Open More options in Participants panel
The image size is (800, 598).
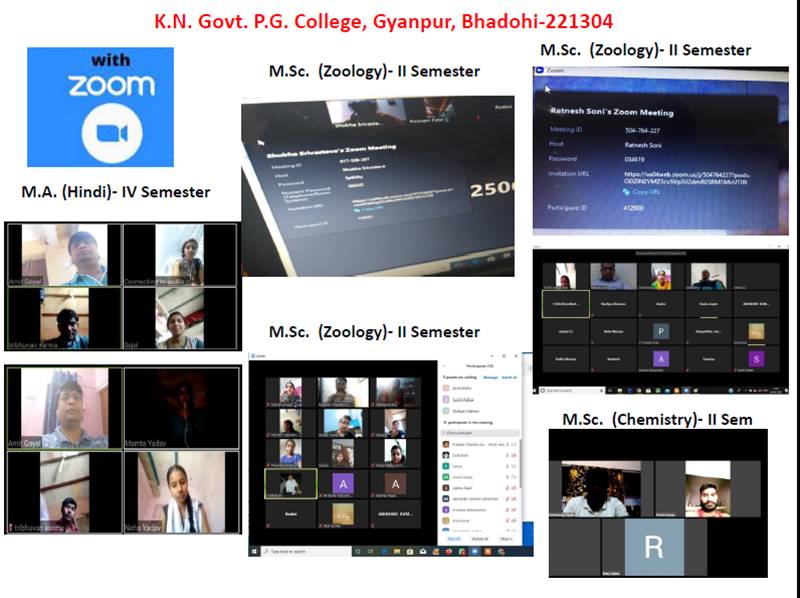tap(506, 539)
